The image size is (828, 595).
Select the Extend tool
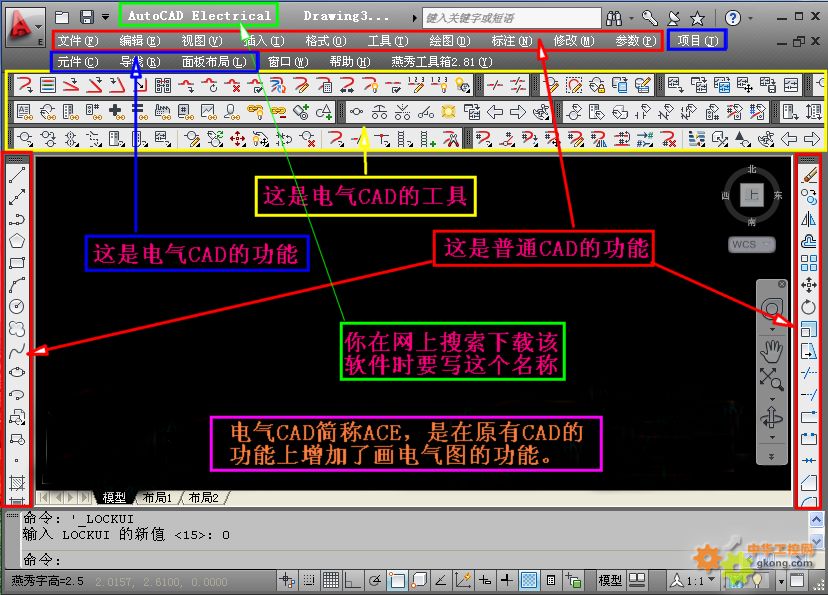point(808,395)
